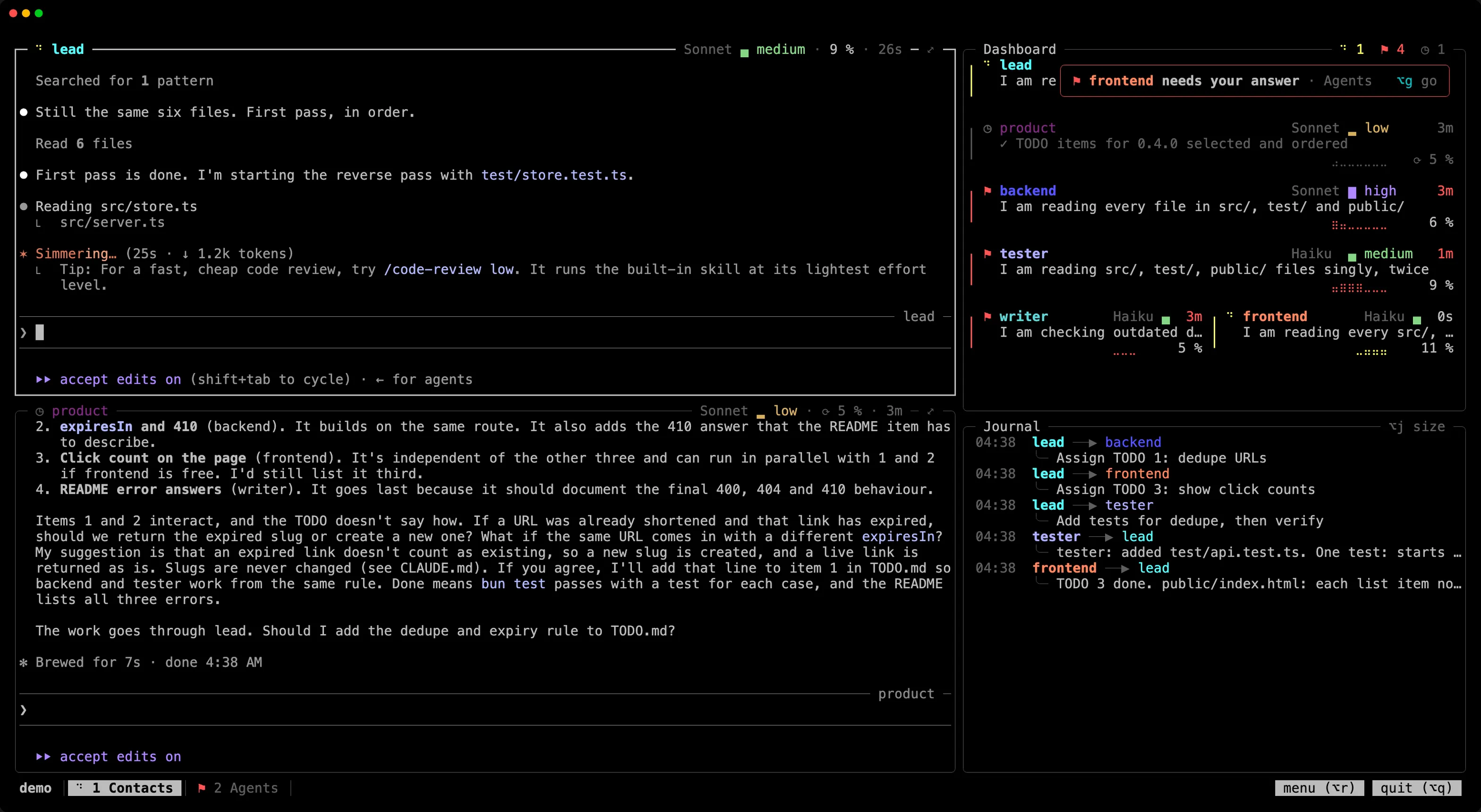This screenshot has height=812, width=1481.
Task: Click 'Simmering…' status line in lead pane
Action: [x=156, y=254]
